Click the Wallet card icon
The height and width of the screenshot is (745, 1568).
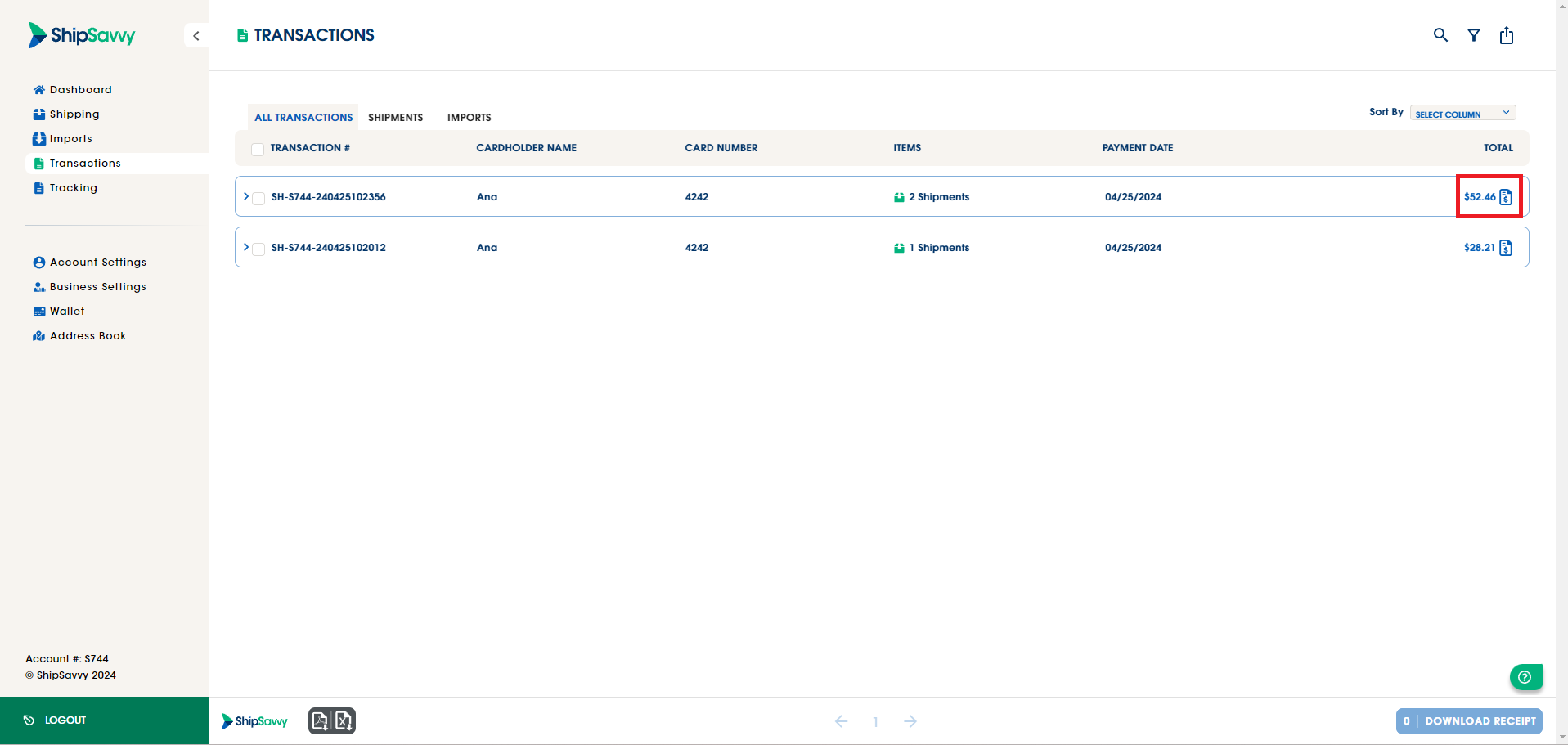[38, 312]
